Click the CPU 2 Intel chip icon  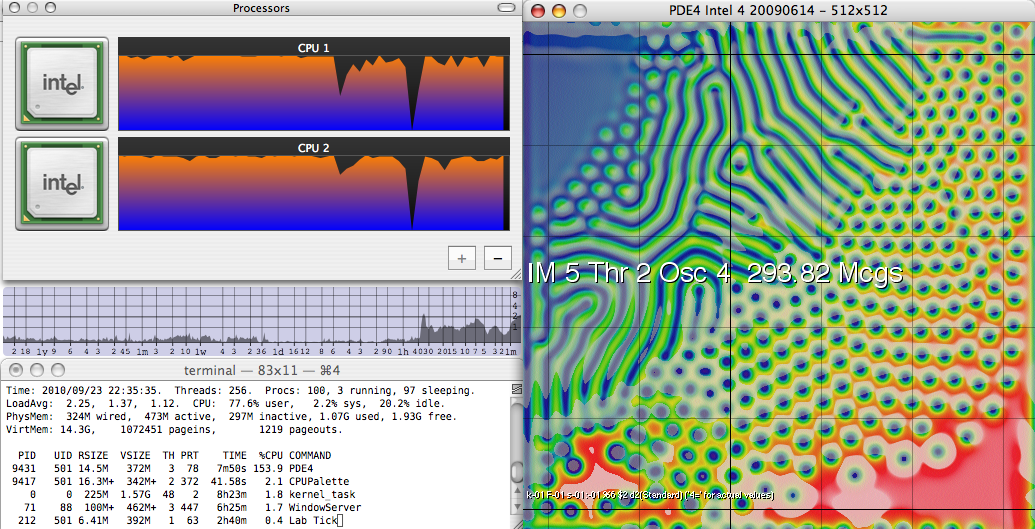62,184
